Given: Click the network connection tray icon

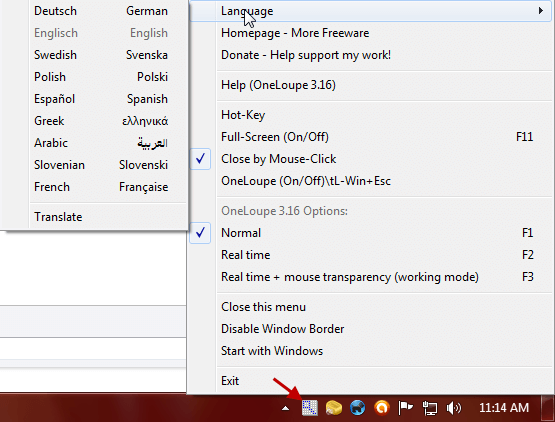Looking at the screenshot, I should point(430,408).
